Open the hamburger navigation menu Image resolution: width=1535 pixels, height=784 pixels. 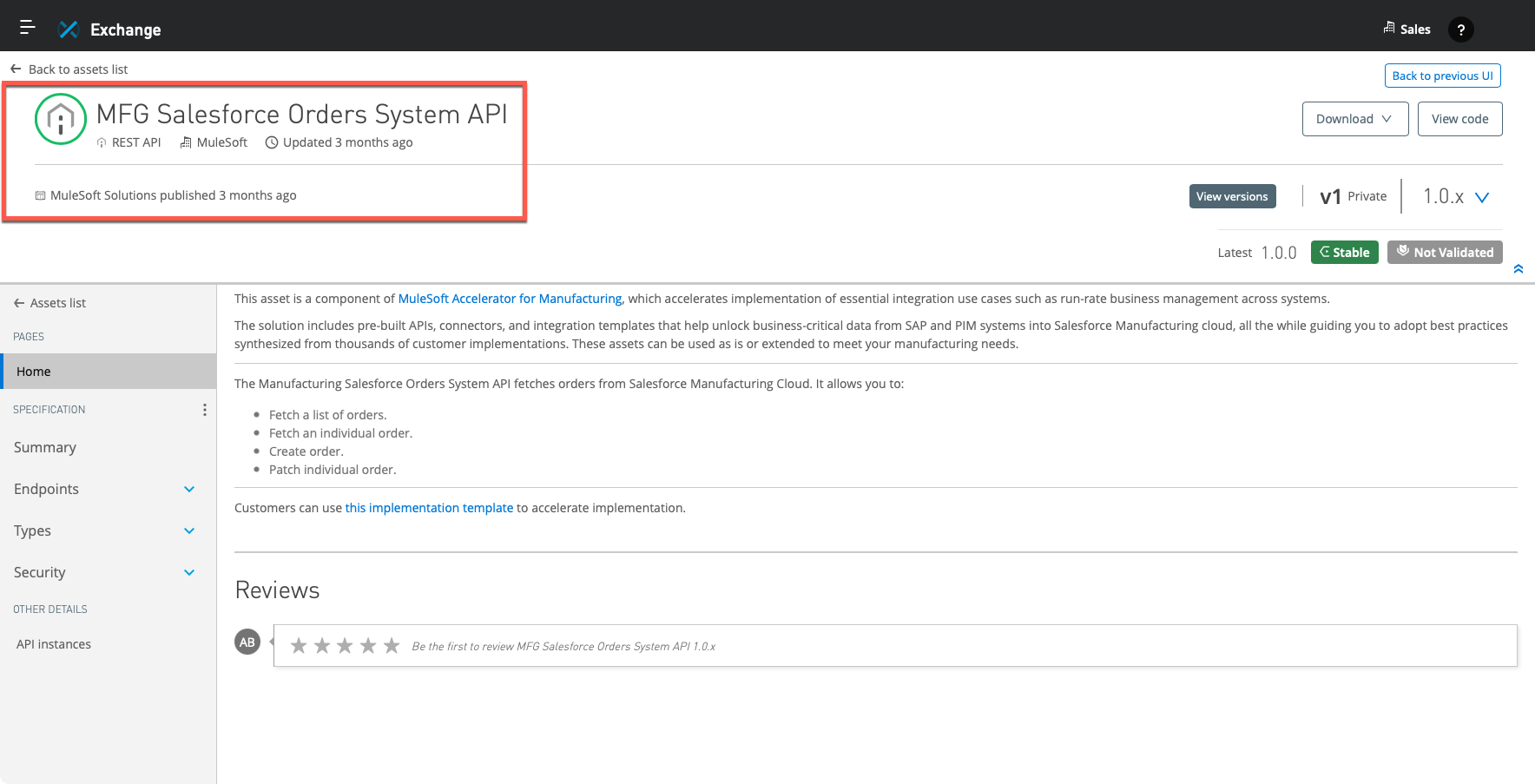[28, 28]
